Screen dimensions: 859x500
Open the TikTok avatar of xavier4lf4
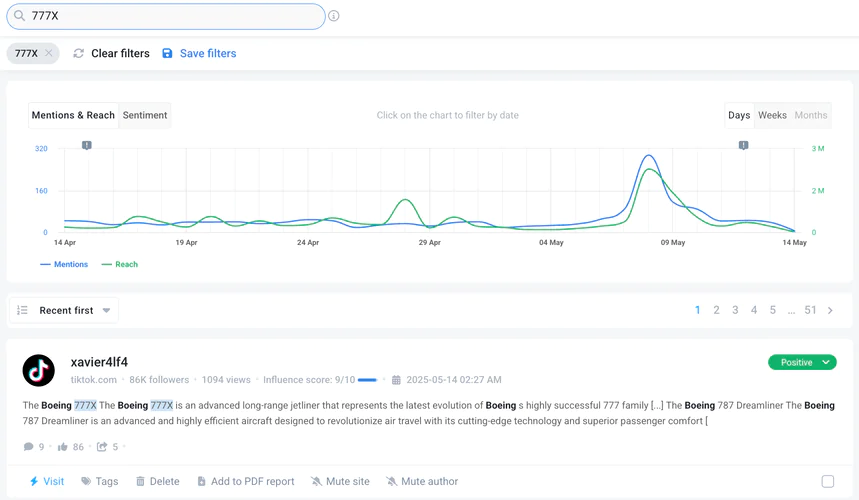(x=38, y=370)
